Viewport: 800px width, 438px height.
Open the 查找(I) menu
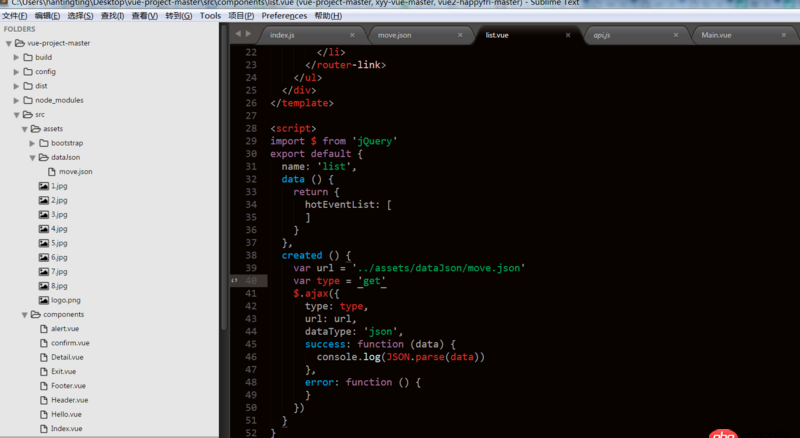(112, 16)
